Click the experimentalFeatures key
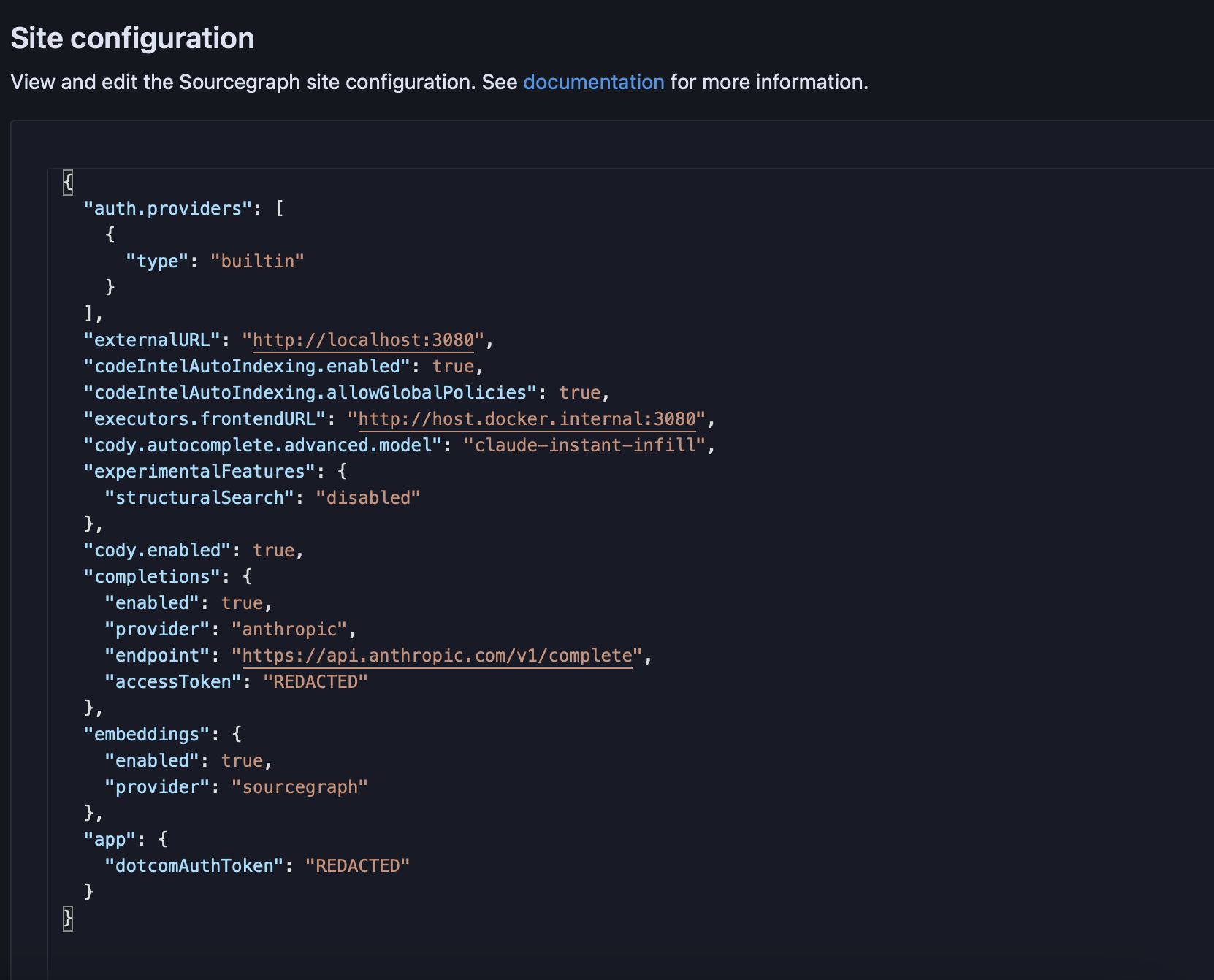 coord(199,471)
